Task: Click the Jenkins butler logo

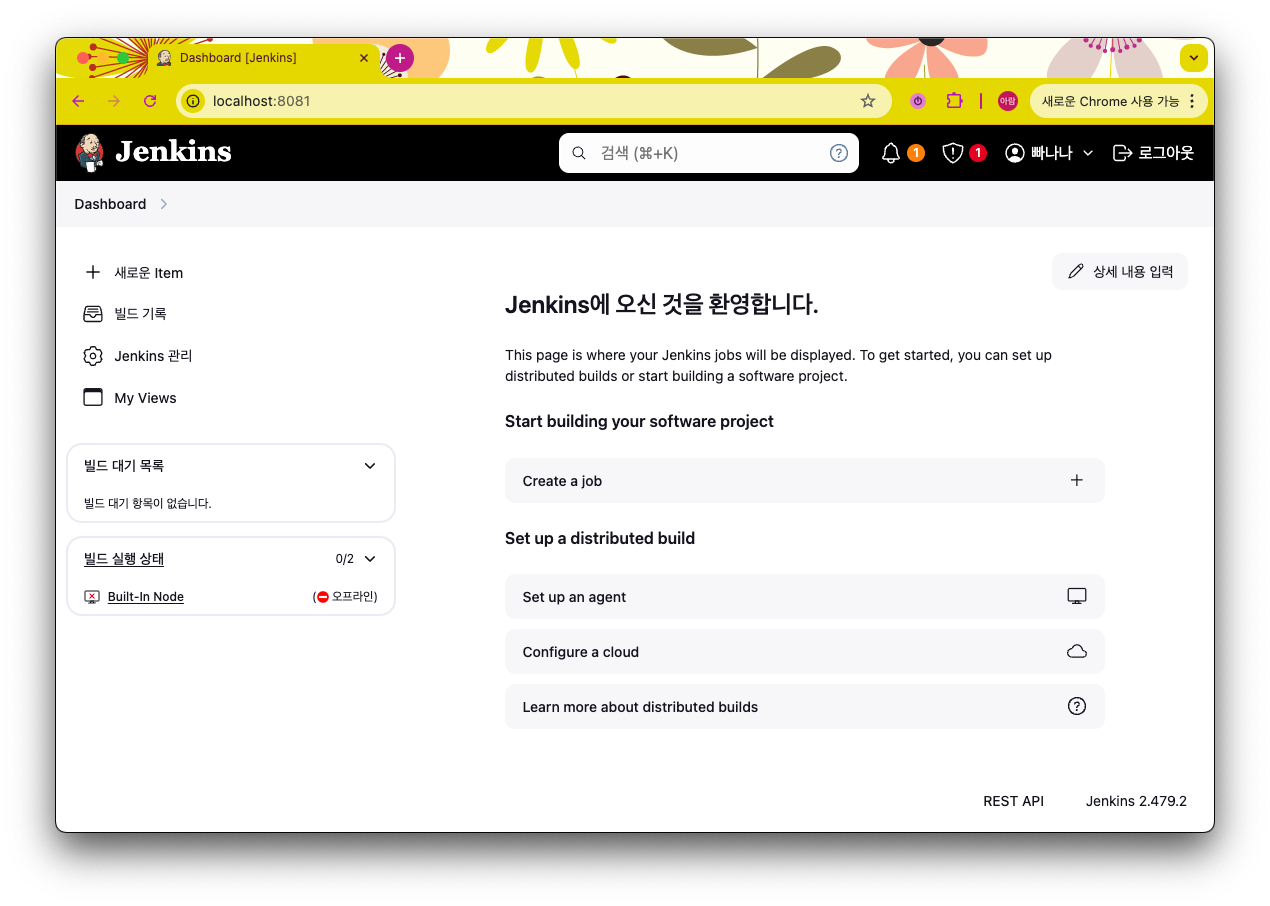Action: click(x=89, y=152)
